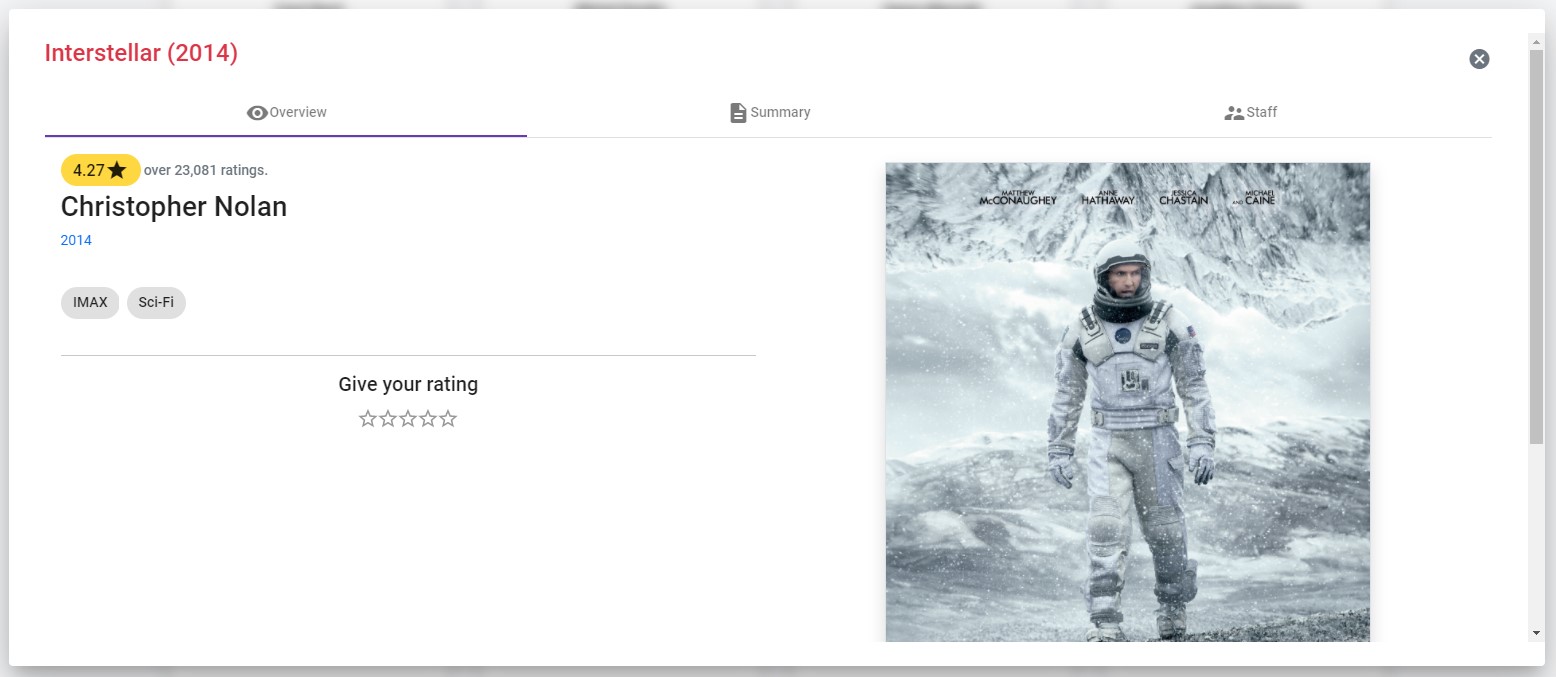Follow the blue 2014 year link
The height and width of the screenshot is (677, 1556).
76,240
